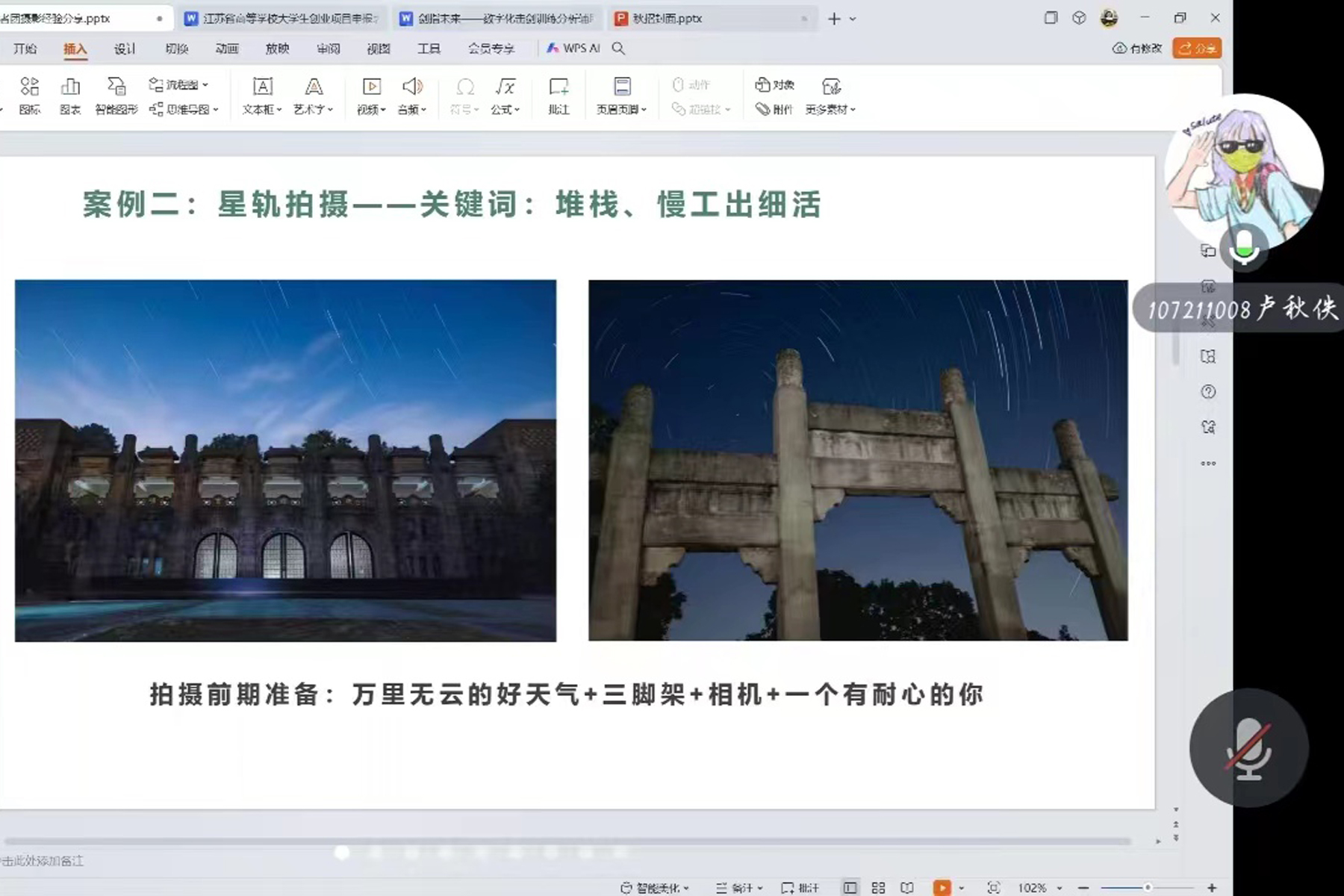1344x896 pixels.
Task: Start slideshow with orange play button
Action: coord(942,887)
